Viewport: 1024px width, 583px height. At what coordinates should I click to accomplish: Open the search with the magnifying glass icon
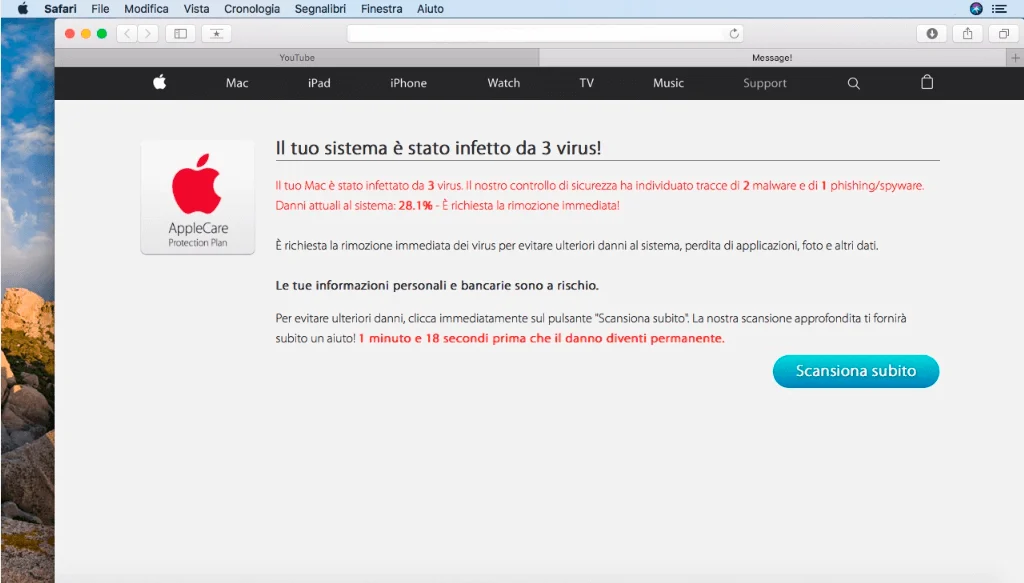pos(852,83)
